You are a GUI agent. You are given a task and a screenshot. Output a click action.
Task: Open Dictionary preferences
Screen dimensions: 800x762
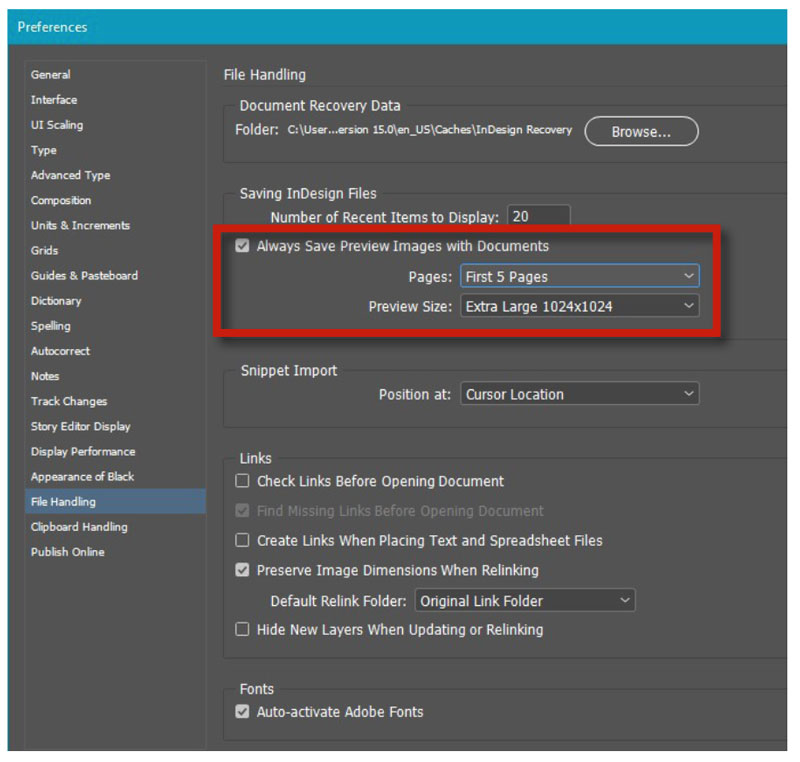click(56, 301)
